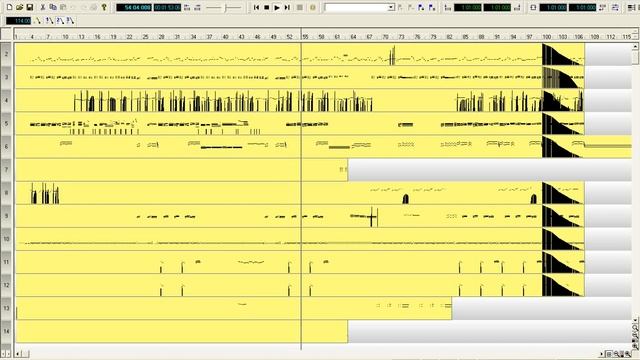Click the round icon after record

(313, 7)
